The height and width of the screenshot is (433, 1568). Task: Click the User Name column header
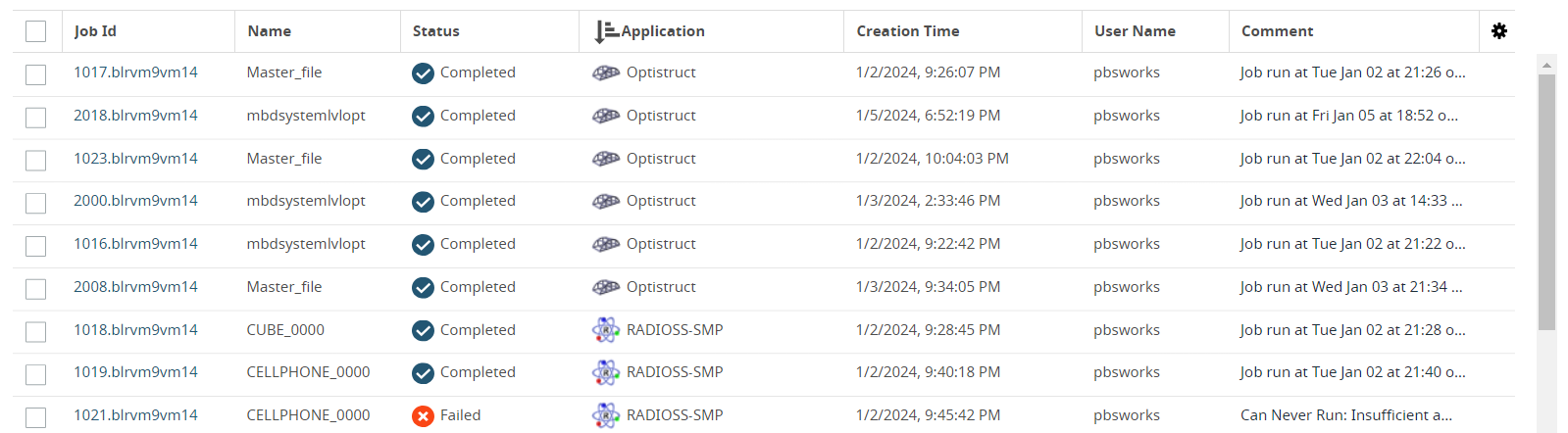click(1135, 31)
